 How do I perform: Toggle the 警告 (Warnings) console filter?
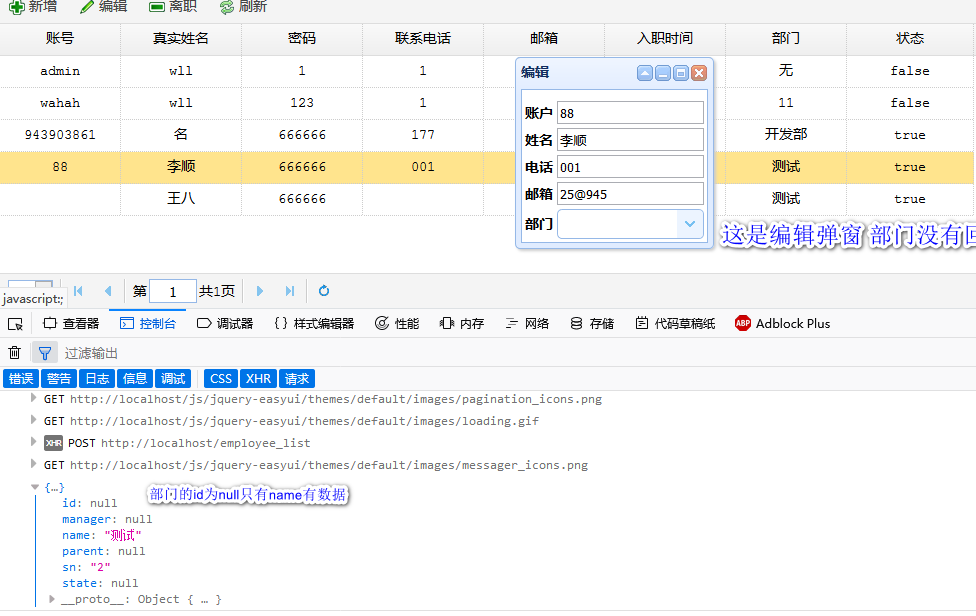(x=59, y=378)
